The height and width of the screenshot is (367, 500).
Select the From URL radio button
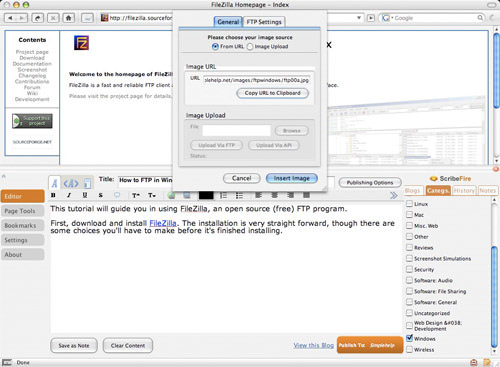click(215, 47)
